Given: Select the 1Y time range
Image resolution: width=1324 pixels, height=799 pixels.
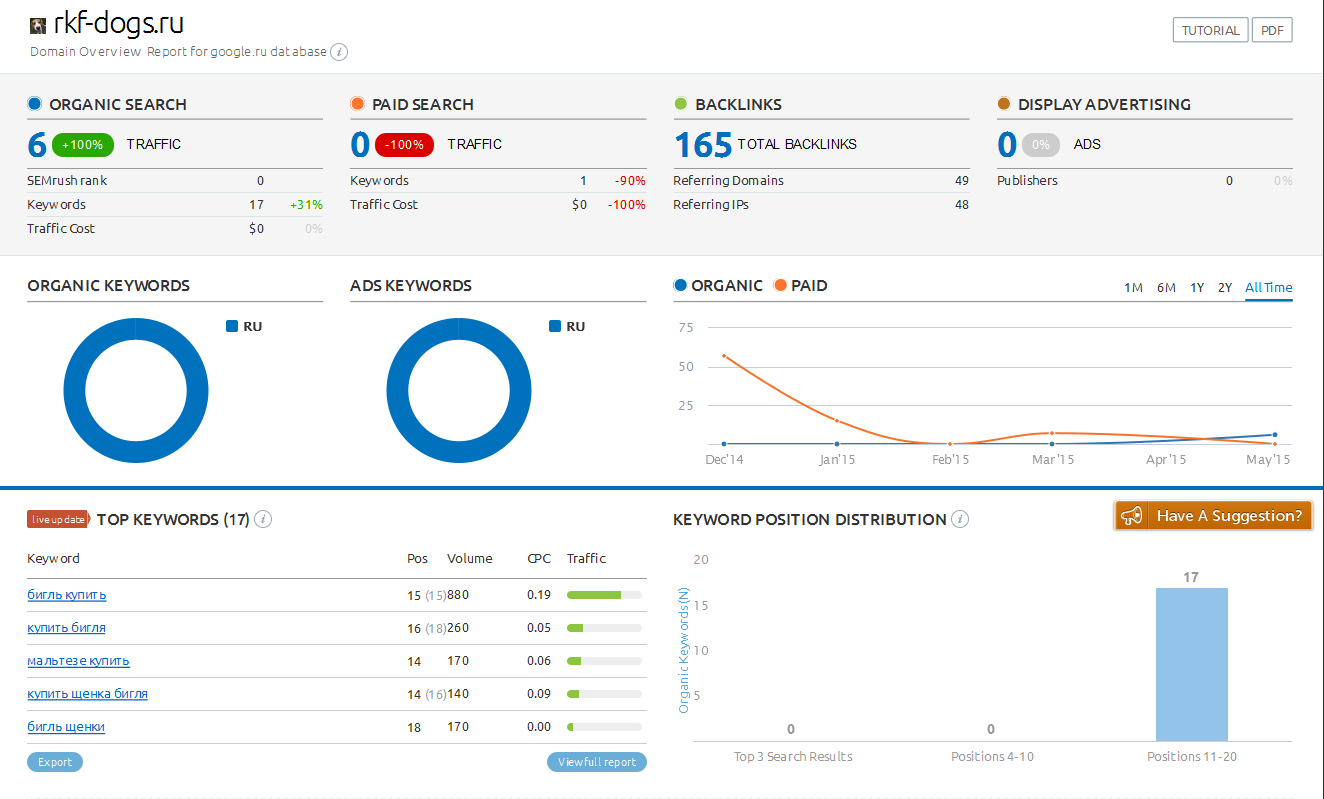Looking at the screenshot, I should coord(1197,288).
